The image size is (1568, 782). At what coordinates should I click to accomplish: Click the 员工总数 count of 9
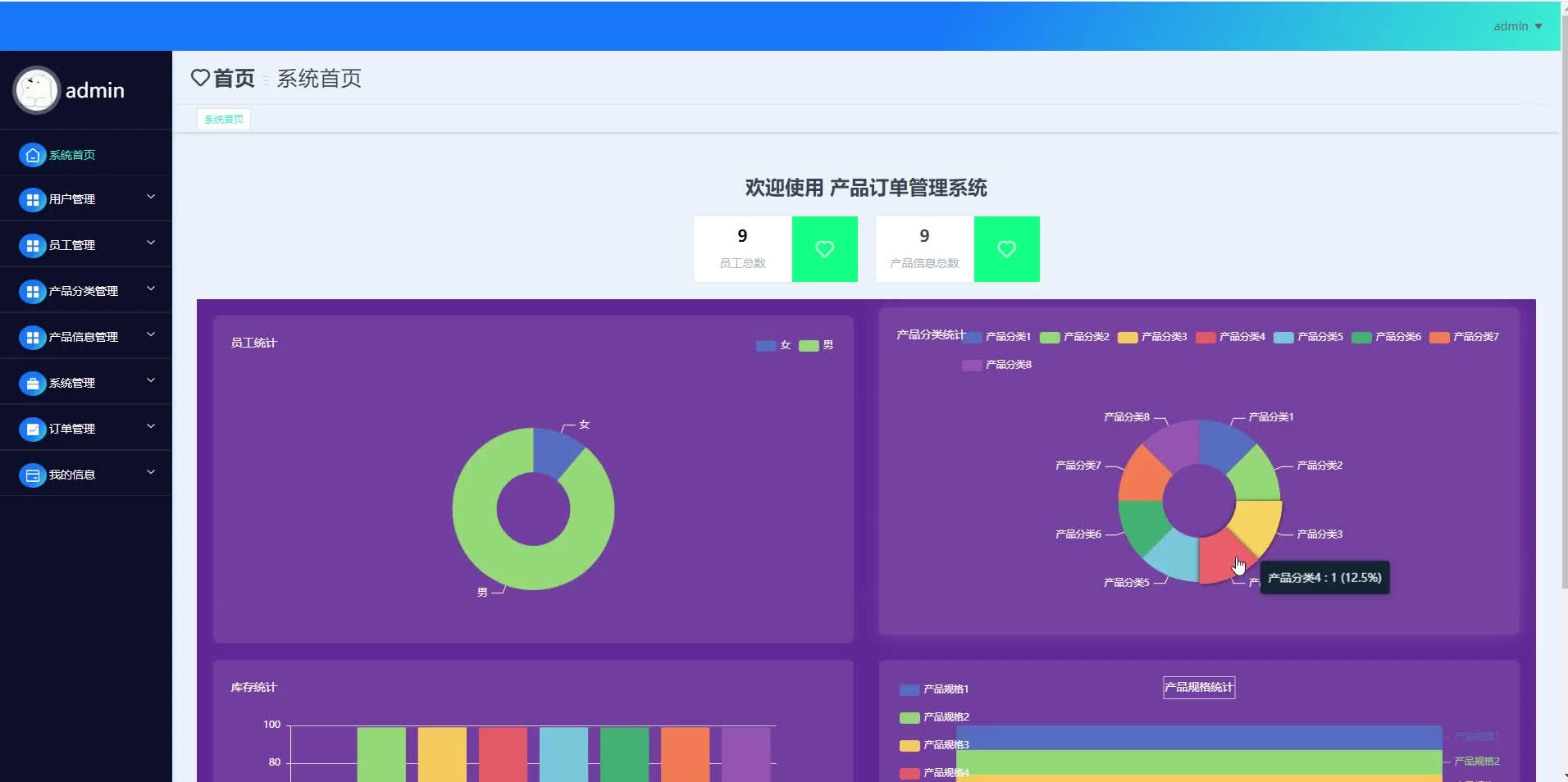[742, 236]
